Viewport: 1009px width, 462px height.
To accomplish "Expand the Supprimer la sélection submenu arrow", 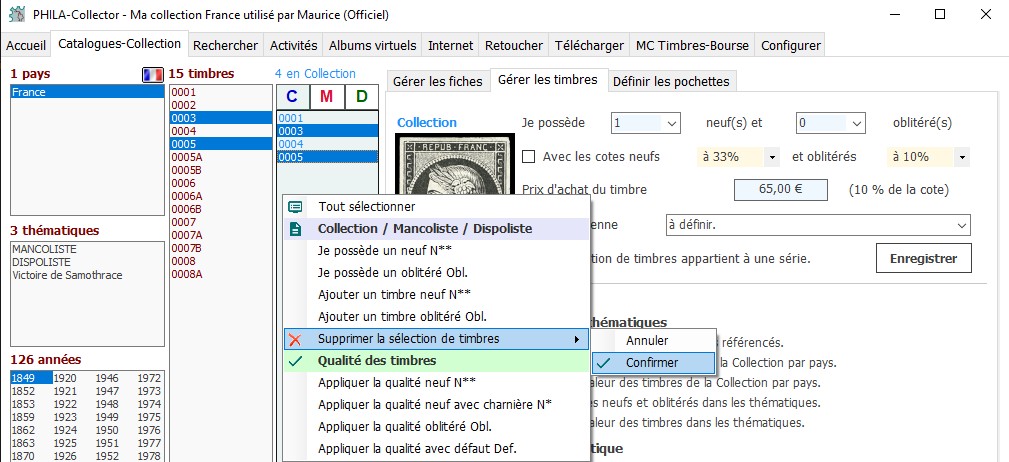I will point(577,339).
